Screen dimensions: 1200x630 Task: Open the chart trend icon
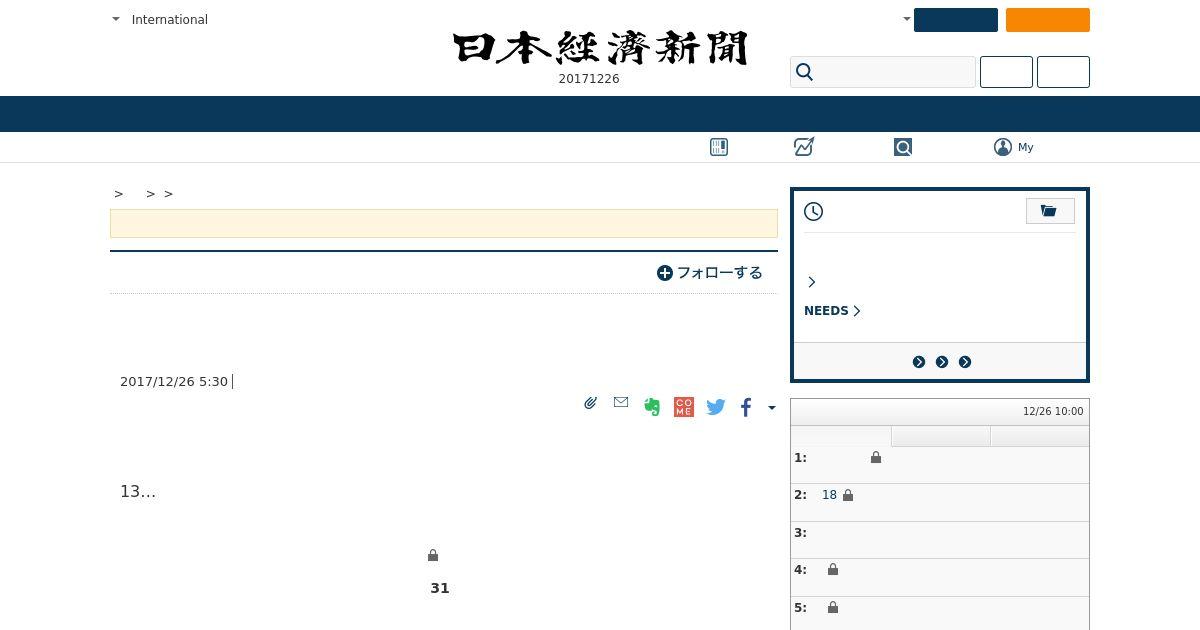point(804,147)
